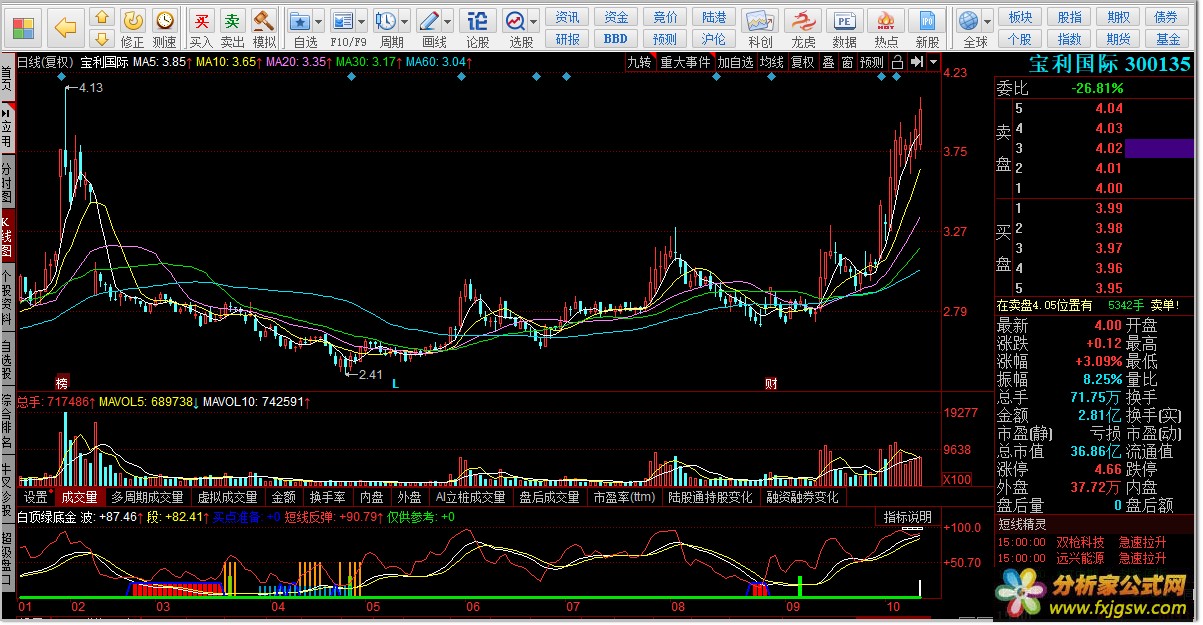Screen dimensions: 1203x625
Task: Select the 融资融券变化 indicator tab
Action: (x=803, y=497)
